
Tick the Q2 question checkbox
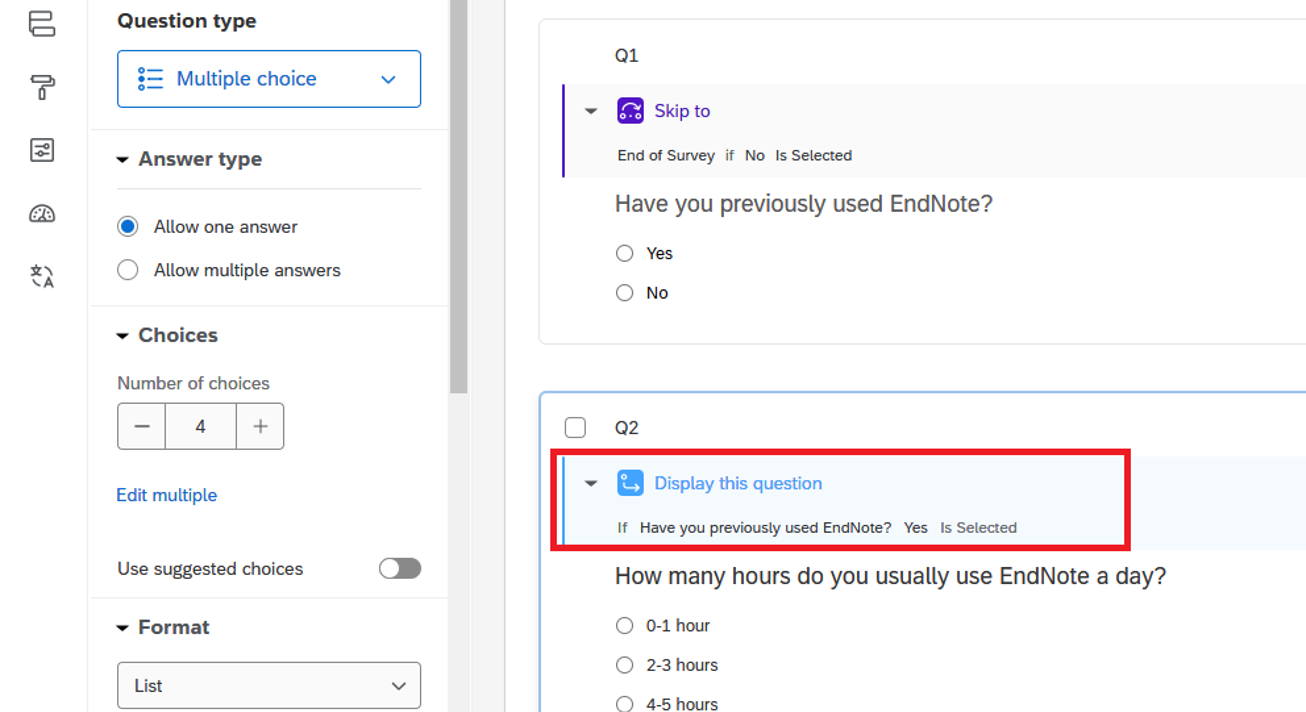click(575, 428)
